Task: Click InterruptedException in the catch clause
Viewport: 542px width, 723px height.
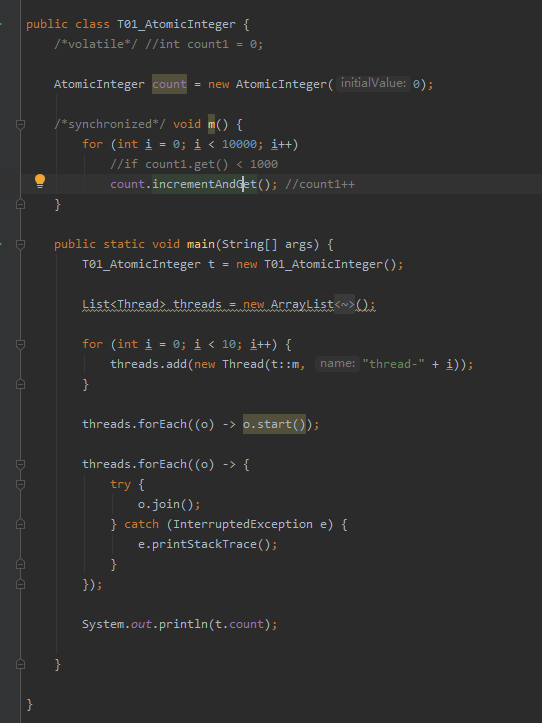Action: point(243,524)
